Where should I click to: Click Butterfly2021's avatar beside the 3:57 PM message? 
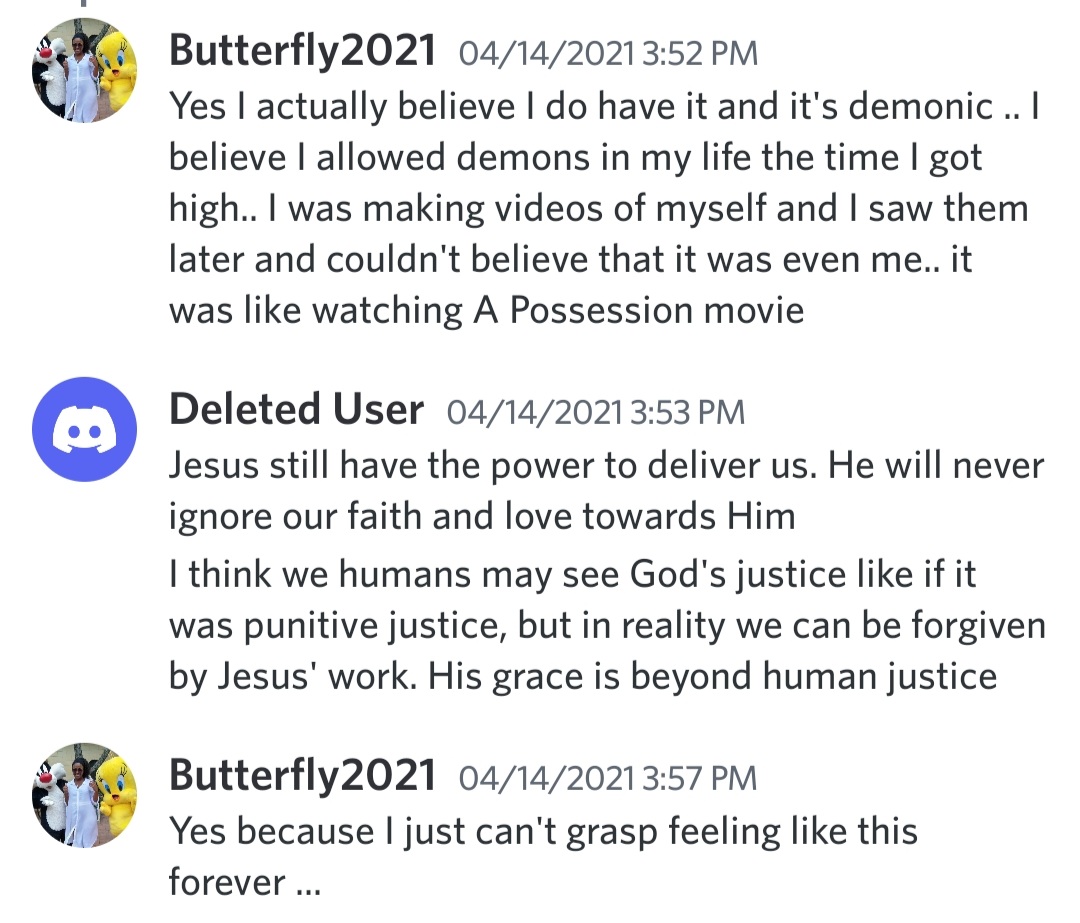[84, 795]
